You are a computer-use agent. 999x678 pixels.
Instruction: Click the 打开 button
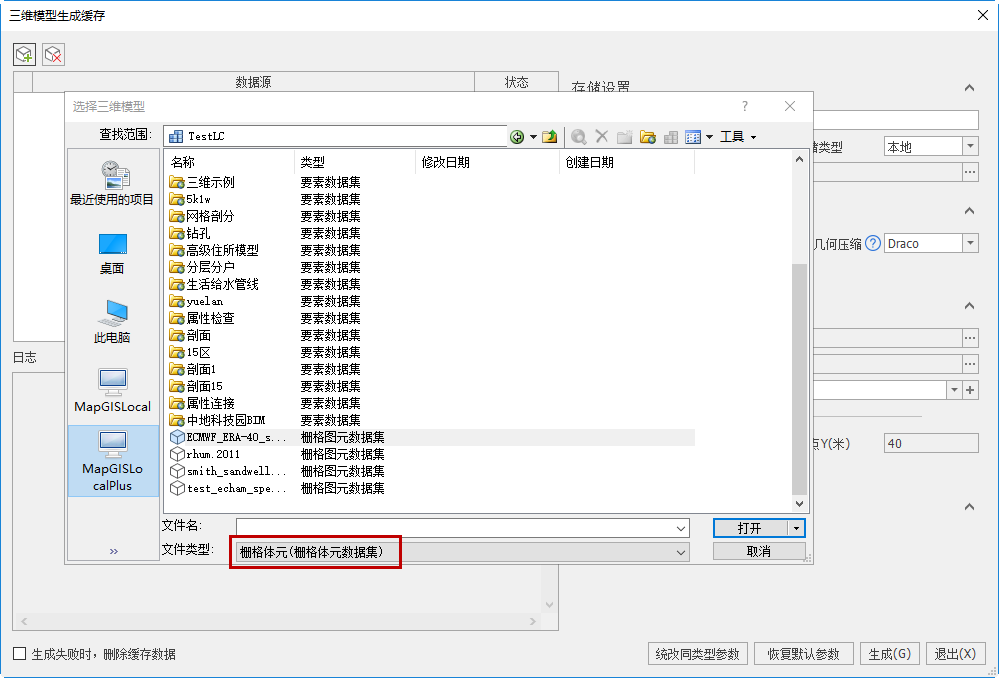pos(750,528)
